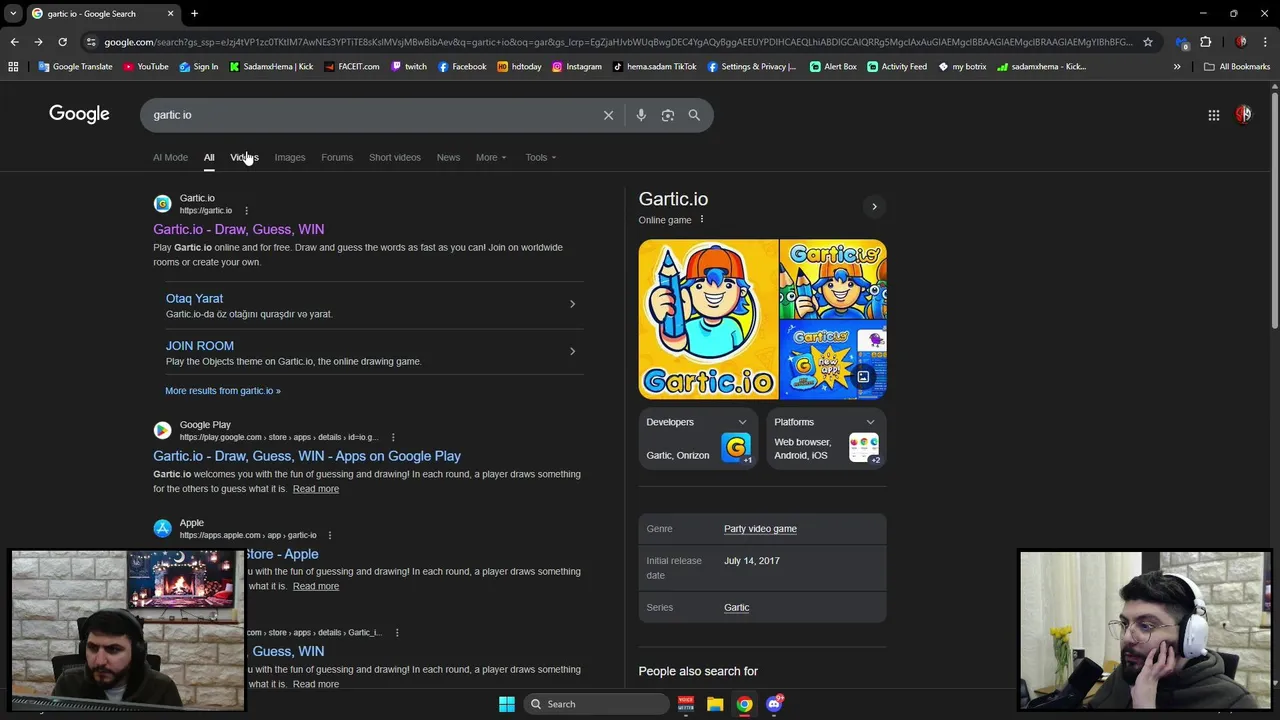Open Discord from taskbar
This screenshot has height=720, width=1280.
[x=774, y=704]
